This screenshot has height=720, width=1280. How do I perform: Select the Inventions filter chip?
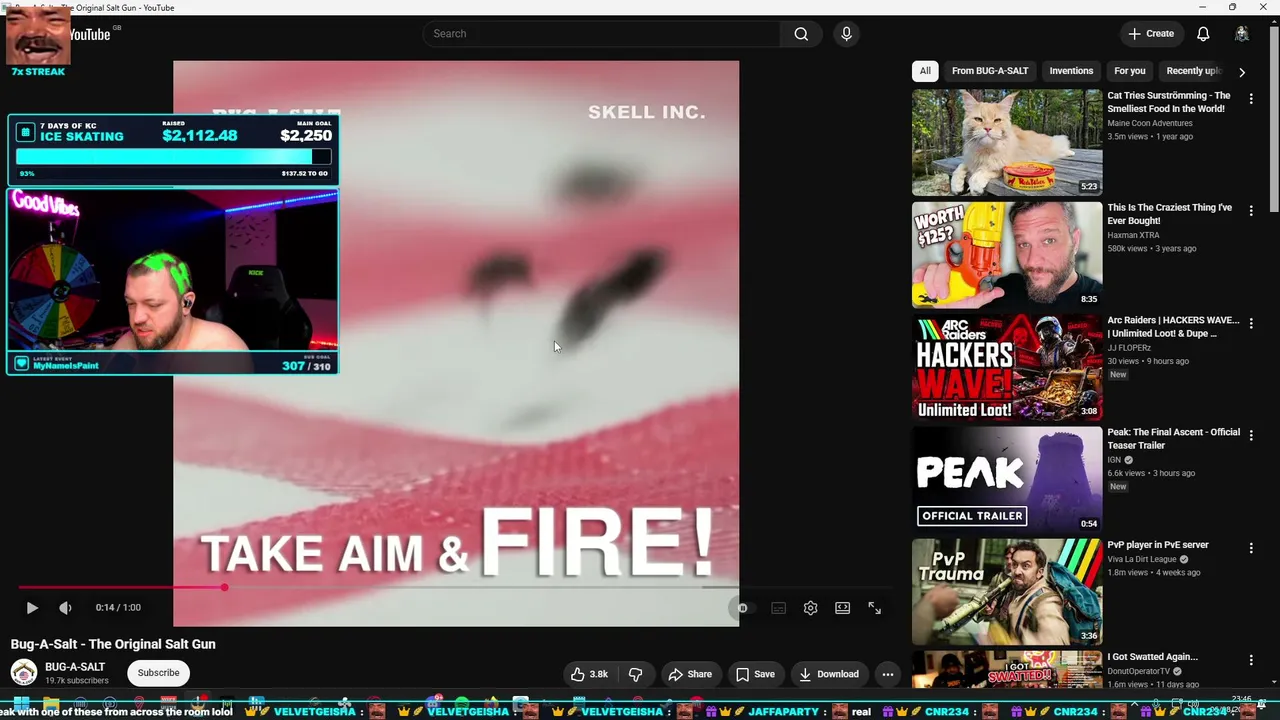(x=1071, y=71)
